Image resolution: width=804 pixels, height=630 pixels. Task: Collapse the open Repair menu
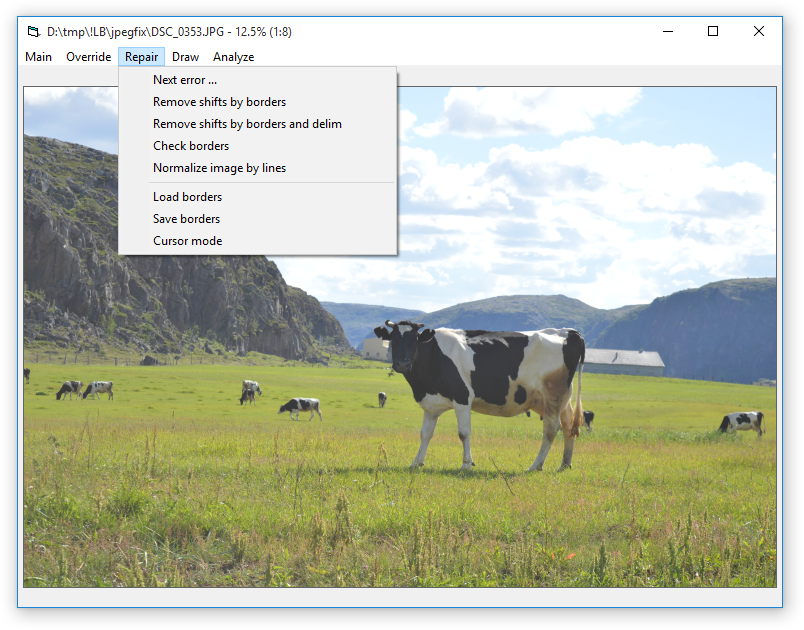coord(142,57)
